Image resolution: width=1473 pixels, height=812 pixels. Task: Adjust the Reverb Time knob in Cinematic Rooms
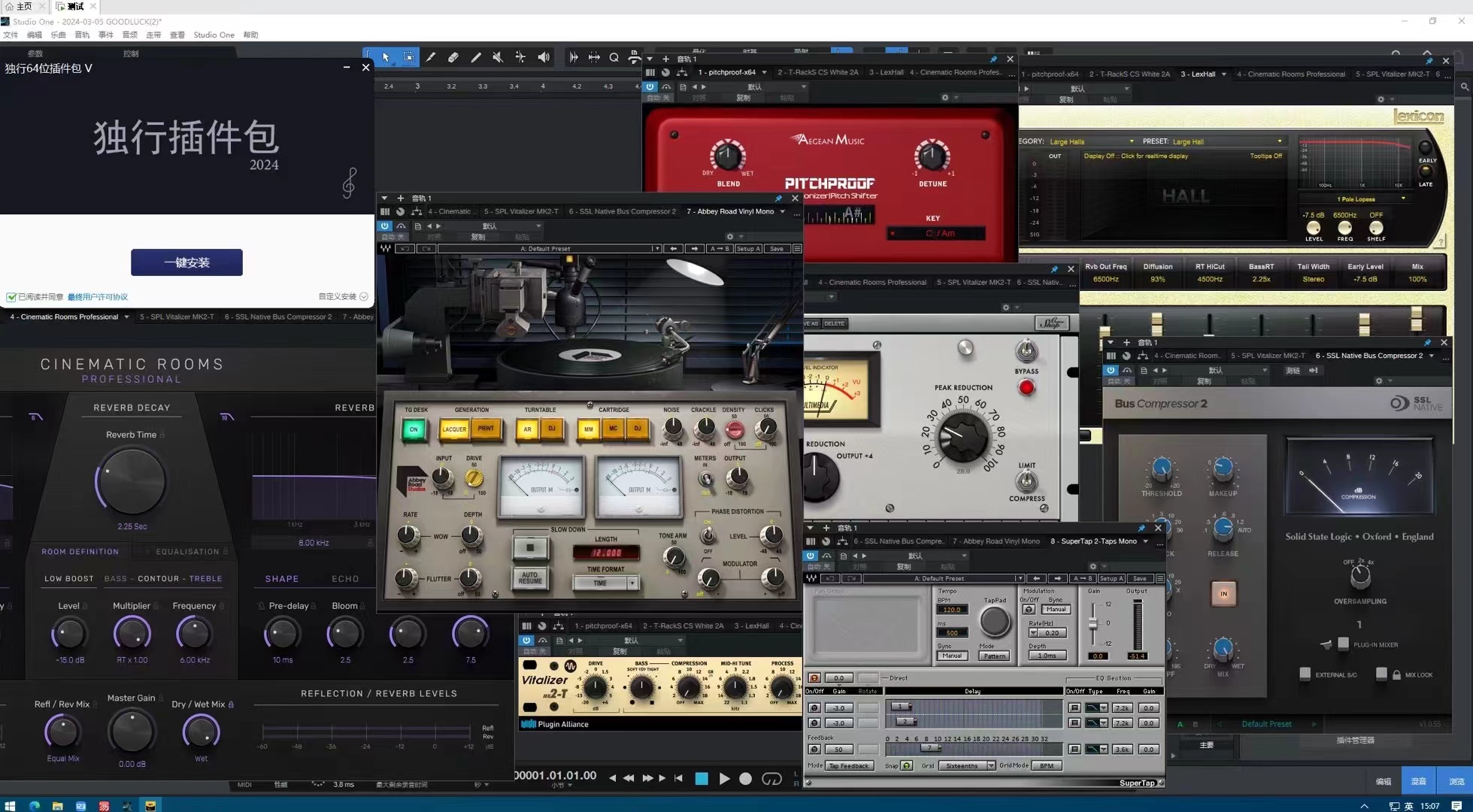coord(131,481)
